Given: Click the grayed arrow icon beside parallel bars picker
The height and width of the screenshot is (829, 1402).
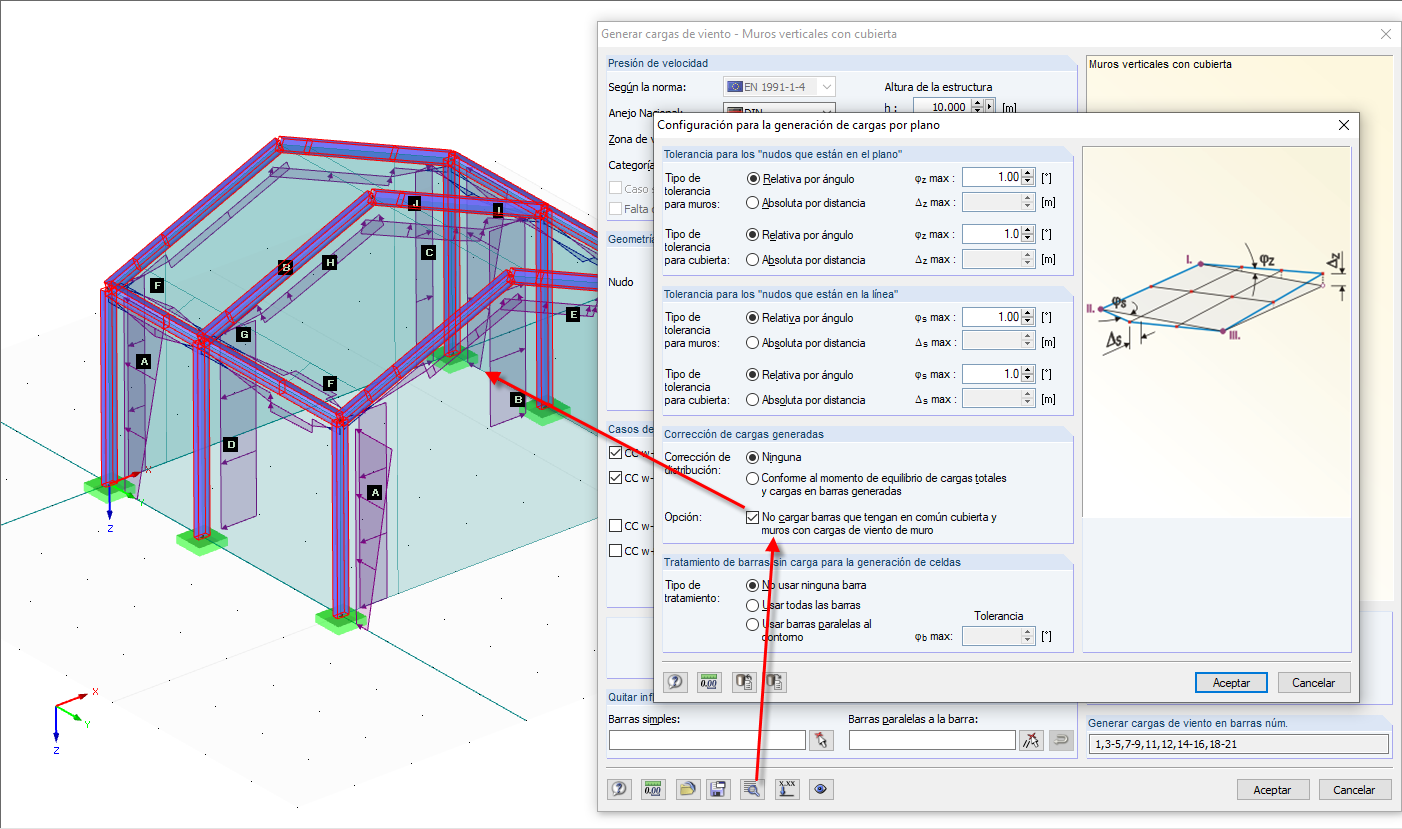Looking at the screenshot, I should pos(1061,740).
